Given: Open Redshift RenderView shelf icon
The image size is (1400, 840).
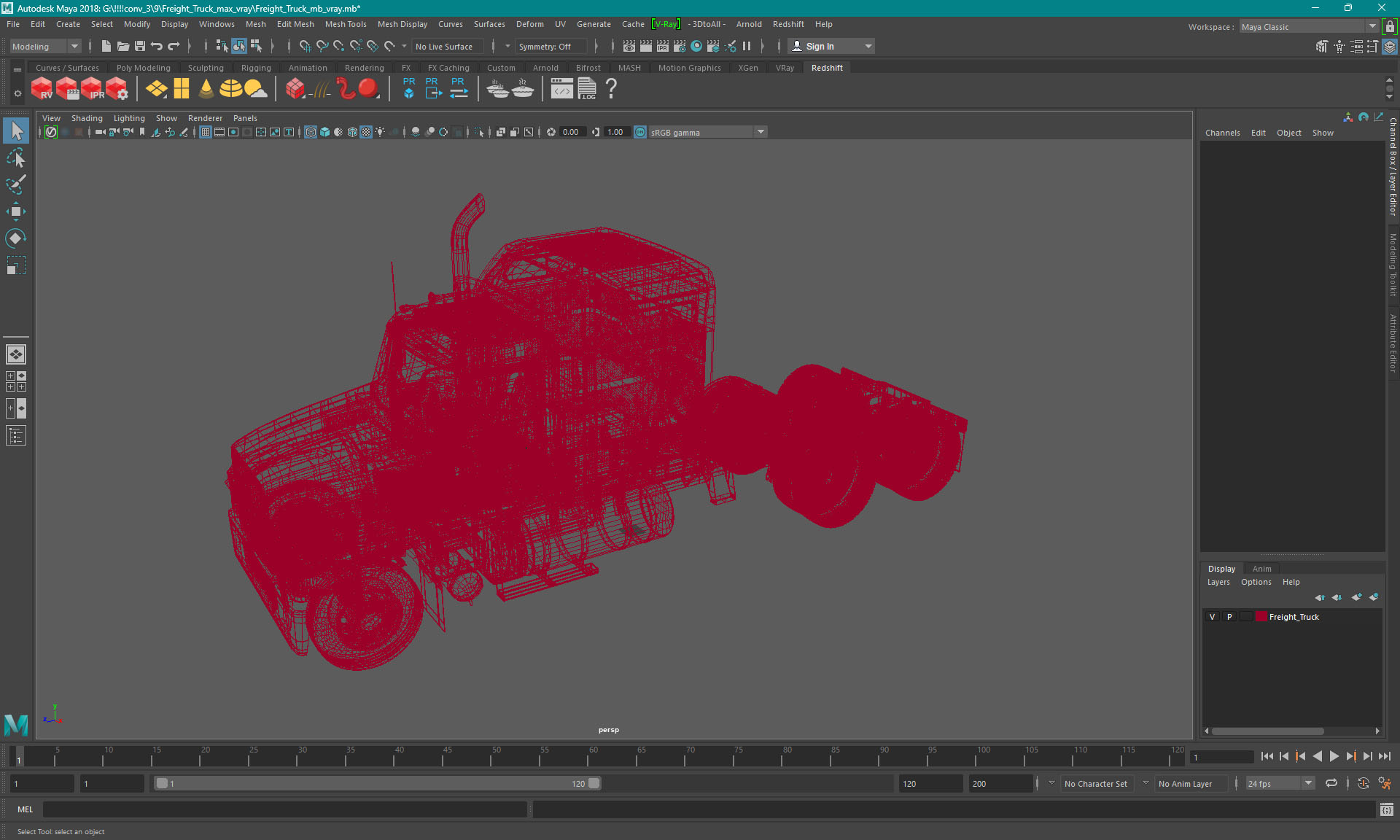Looking at the screenshot, I should coord(42,89).
